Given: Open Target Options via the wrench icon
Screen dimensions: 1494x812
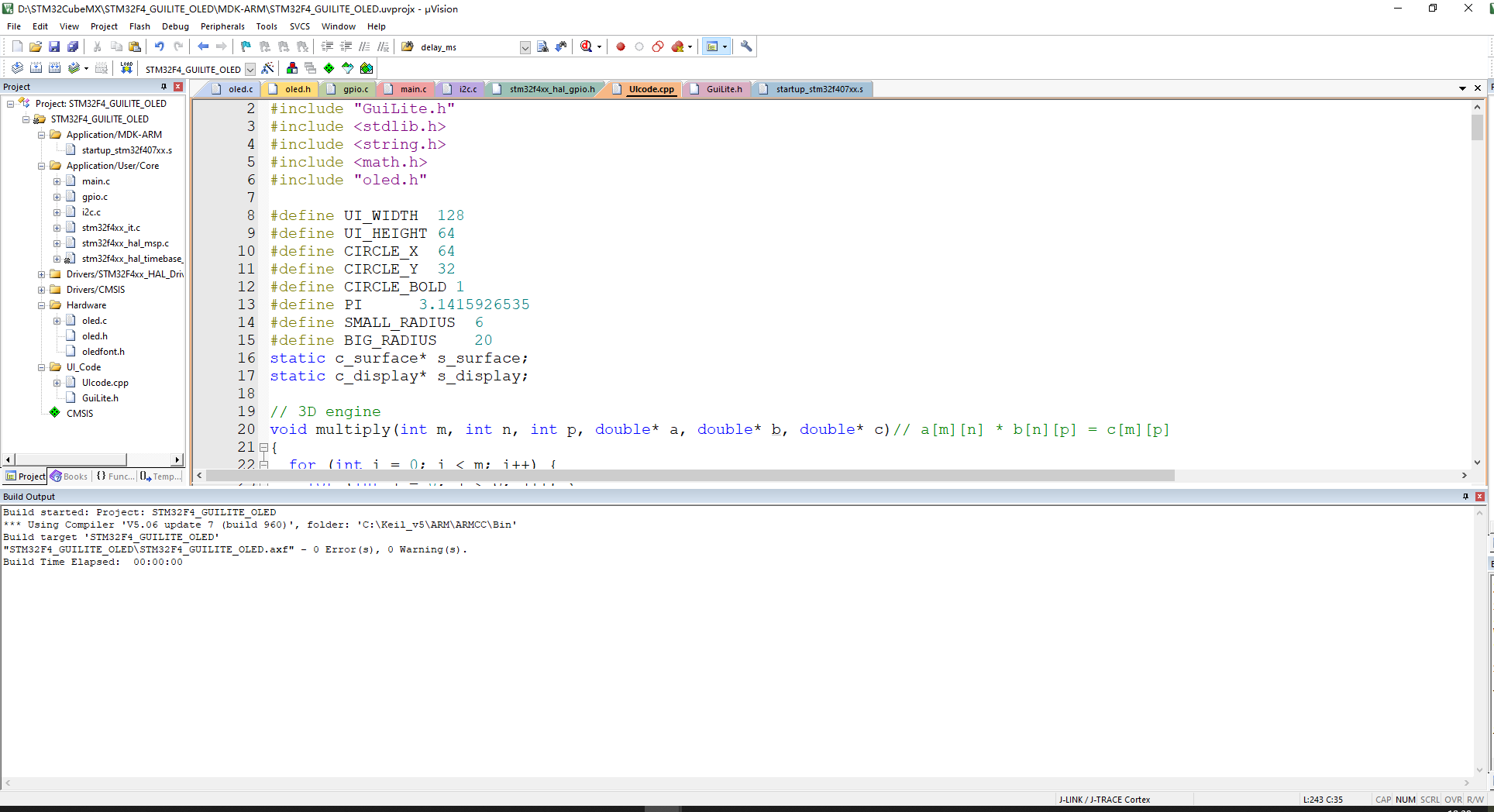Looking at the screenshot, I should tap(745, 46).
